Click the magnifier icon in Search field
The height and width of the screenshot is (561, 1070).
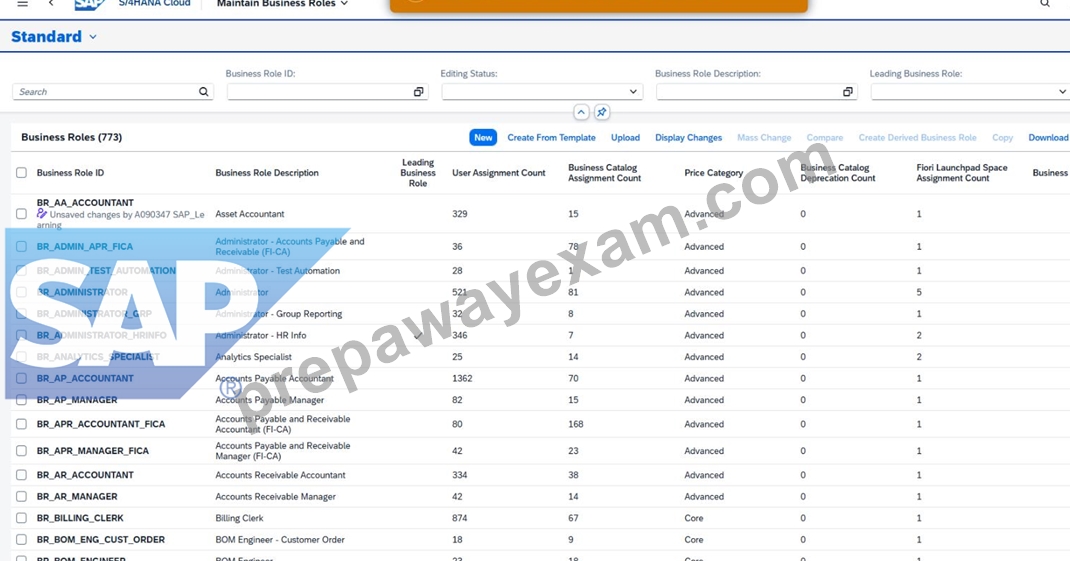(x=203, y=91)
